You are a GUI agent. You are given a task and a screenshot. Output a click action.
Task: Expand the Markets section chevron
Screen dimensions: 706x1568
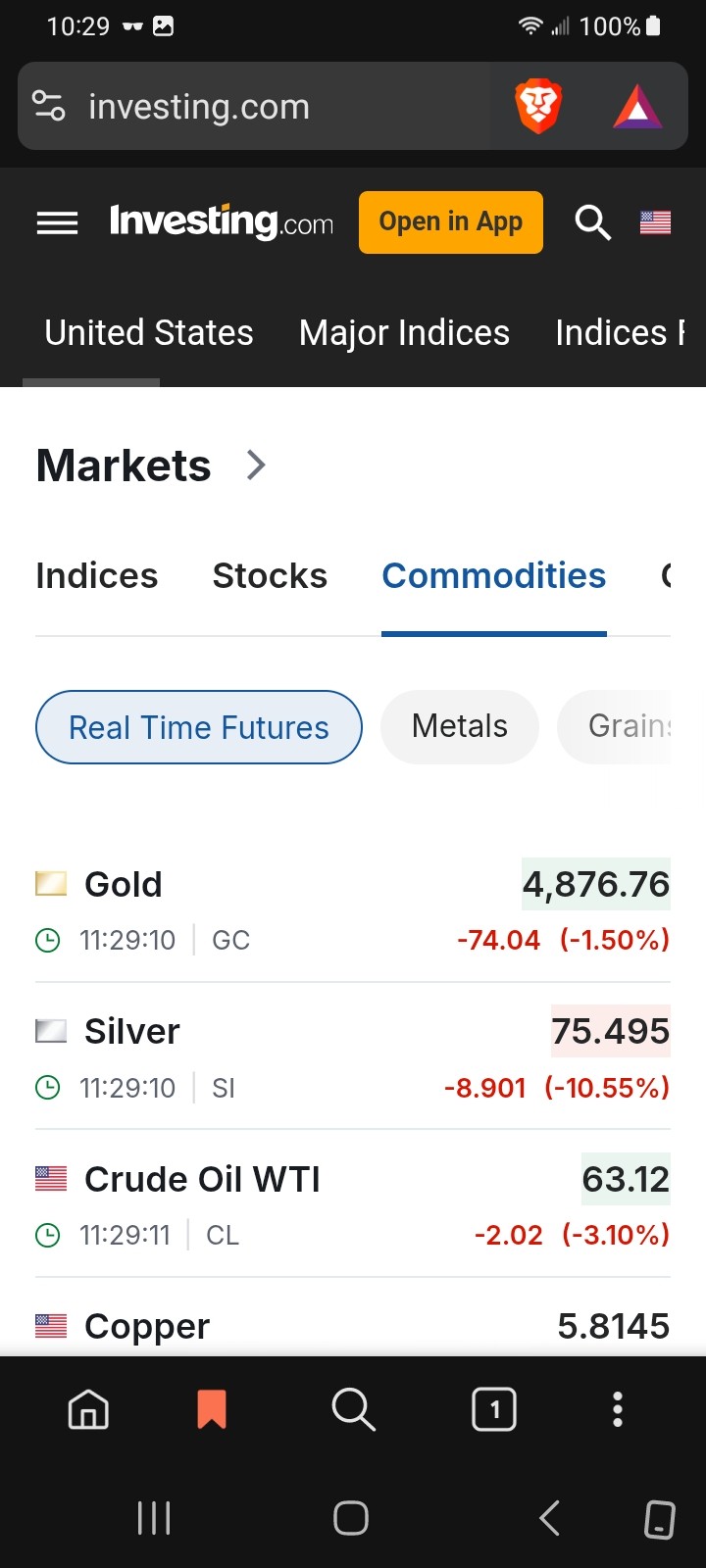click(x=256, y=465)
